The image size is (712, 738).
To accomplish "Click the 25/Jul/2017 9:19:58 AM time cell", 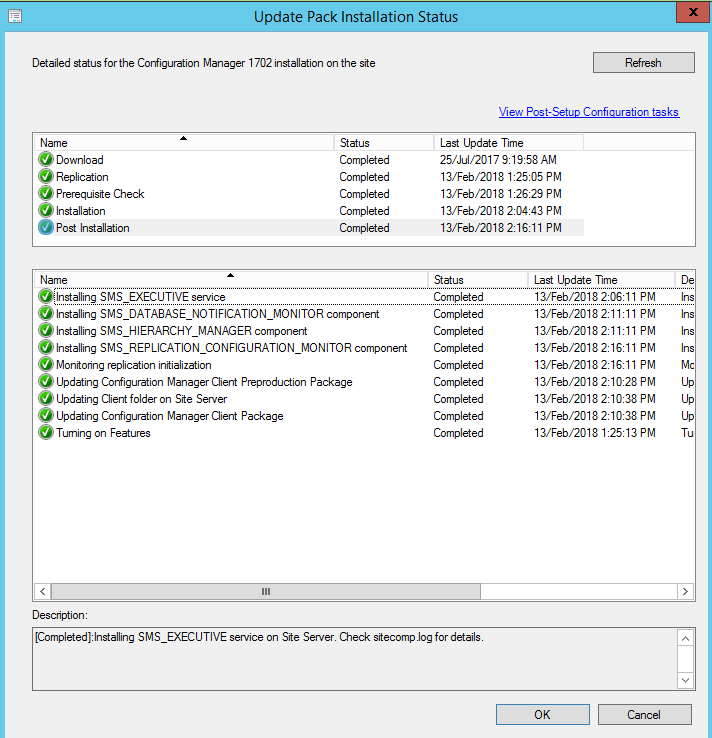I will coord(498,160).
